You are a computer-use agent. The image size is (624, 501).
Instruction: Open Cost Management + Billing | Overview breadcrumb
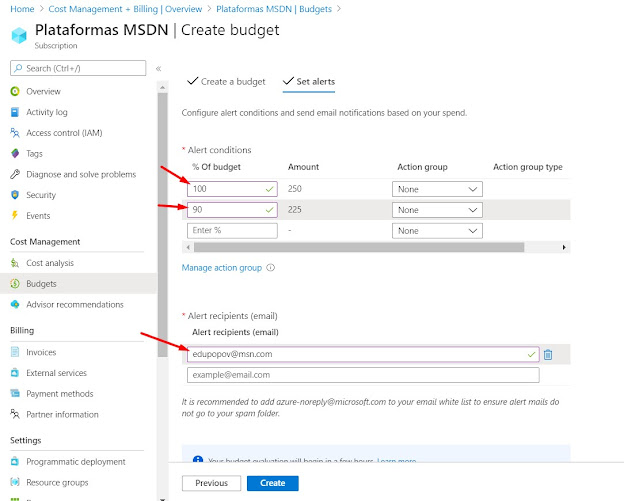125,9
